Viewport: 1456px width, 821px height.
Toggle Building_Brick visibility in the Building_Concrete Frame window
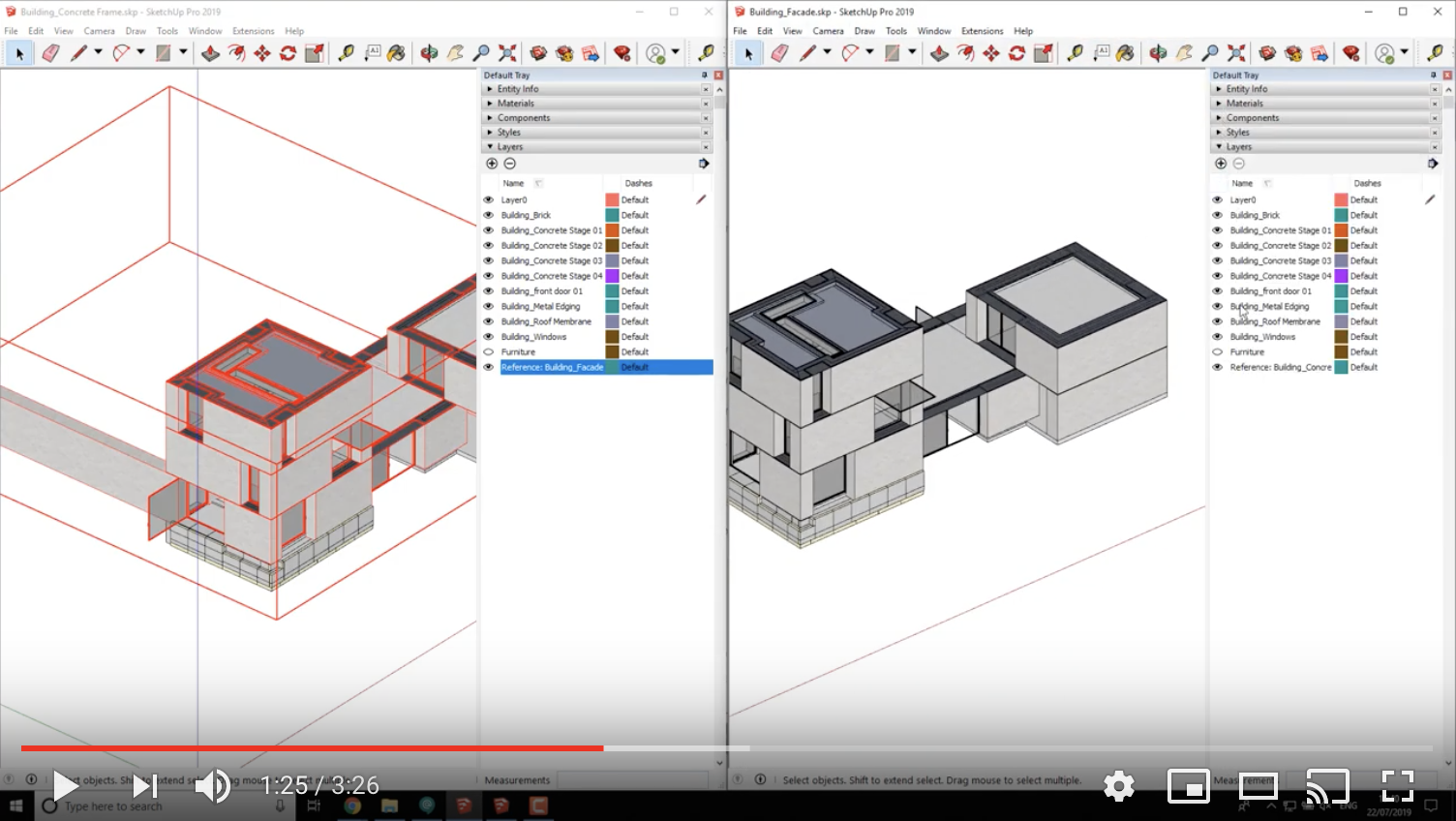tap(489, 215)
